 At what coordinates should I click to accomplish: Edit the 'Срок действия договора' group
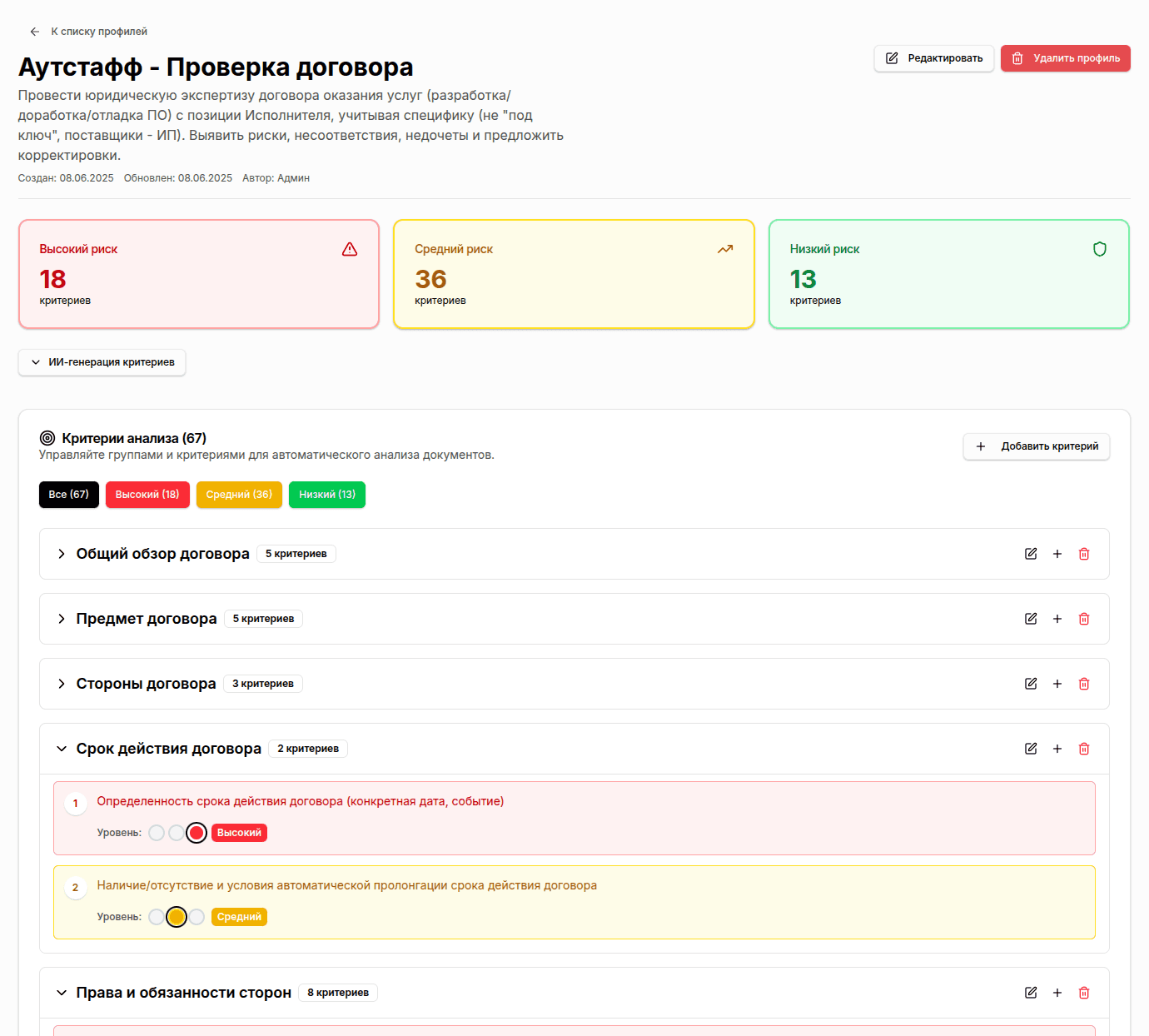point(1031,749)
